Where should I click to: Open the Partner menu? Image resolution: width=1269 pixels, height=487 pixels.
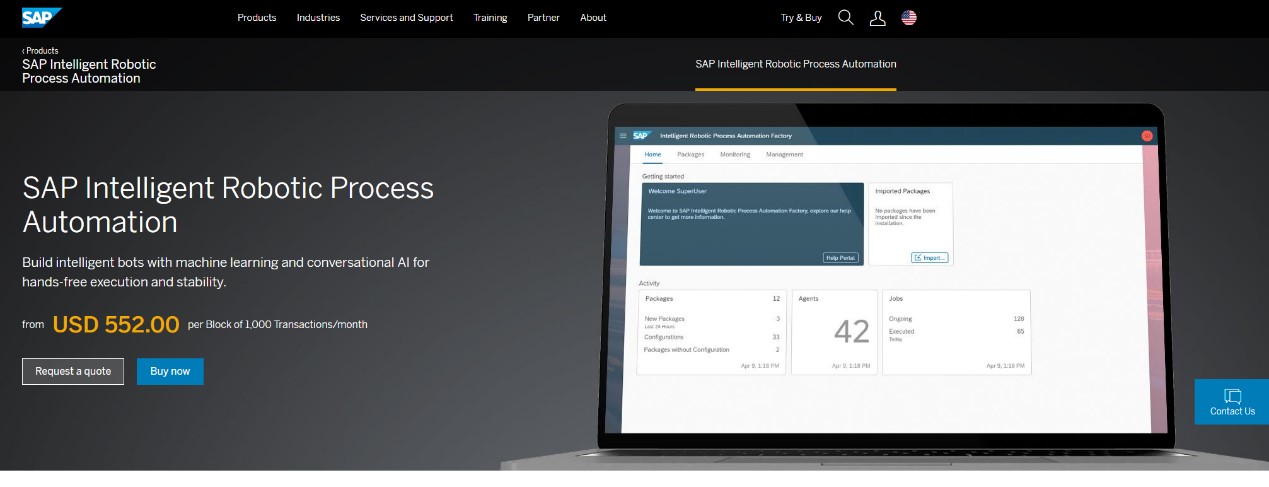click(x=543, y=18)
